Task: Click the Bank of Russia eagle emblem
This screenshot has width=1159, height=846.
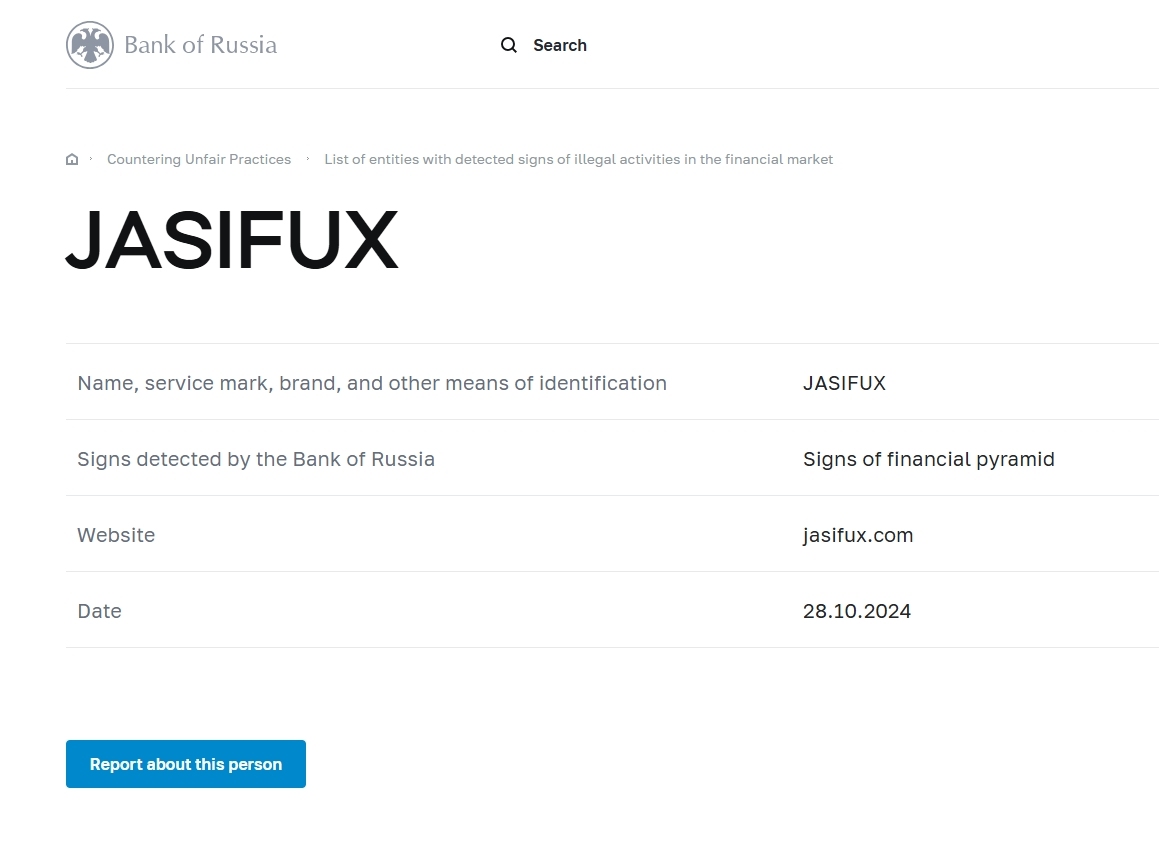Action: point(89,45)
